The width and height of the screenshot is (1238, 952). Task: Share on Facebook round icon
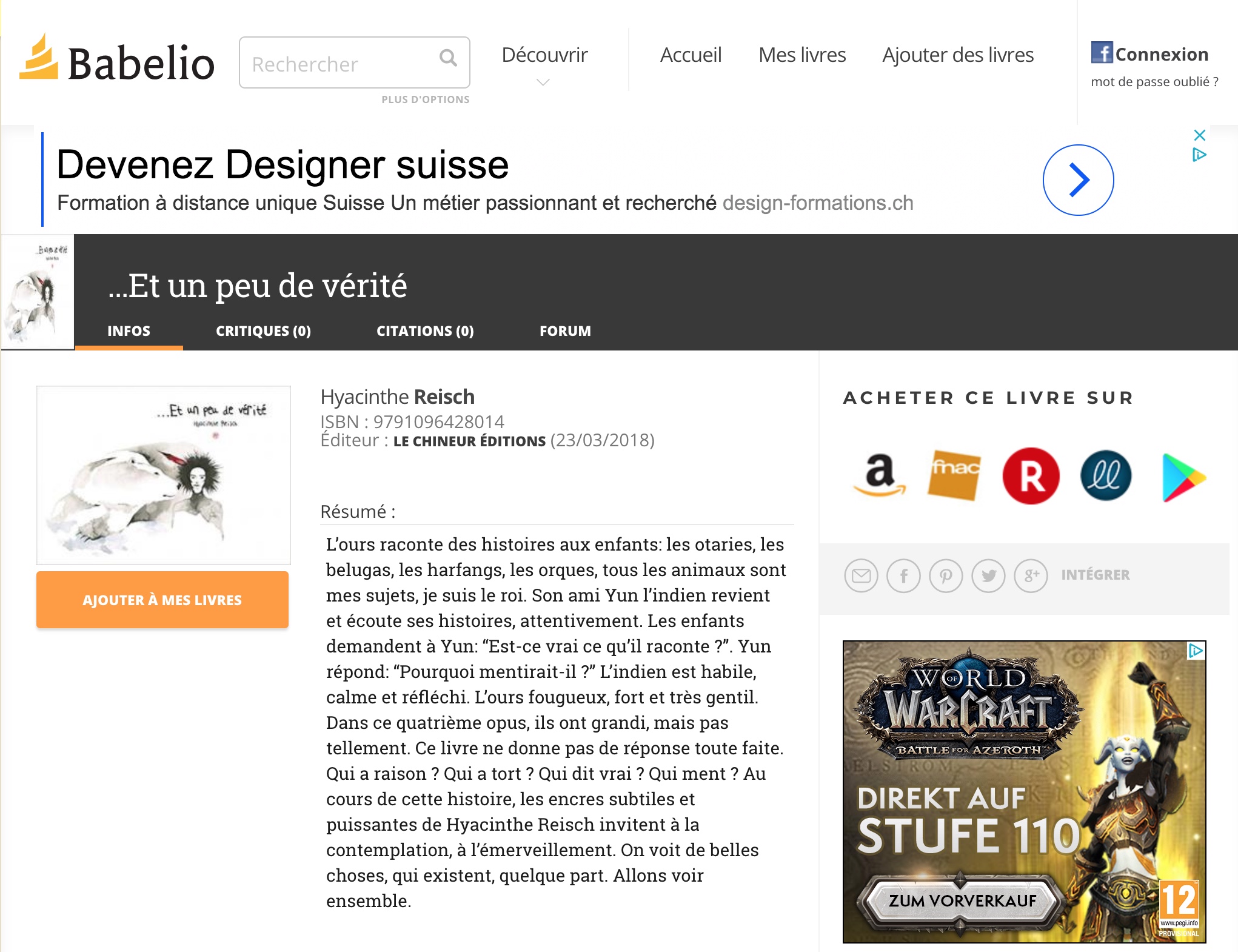click(903, 575)
